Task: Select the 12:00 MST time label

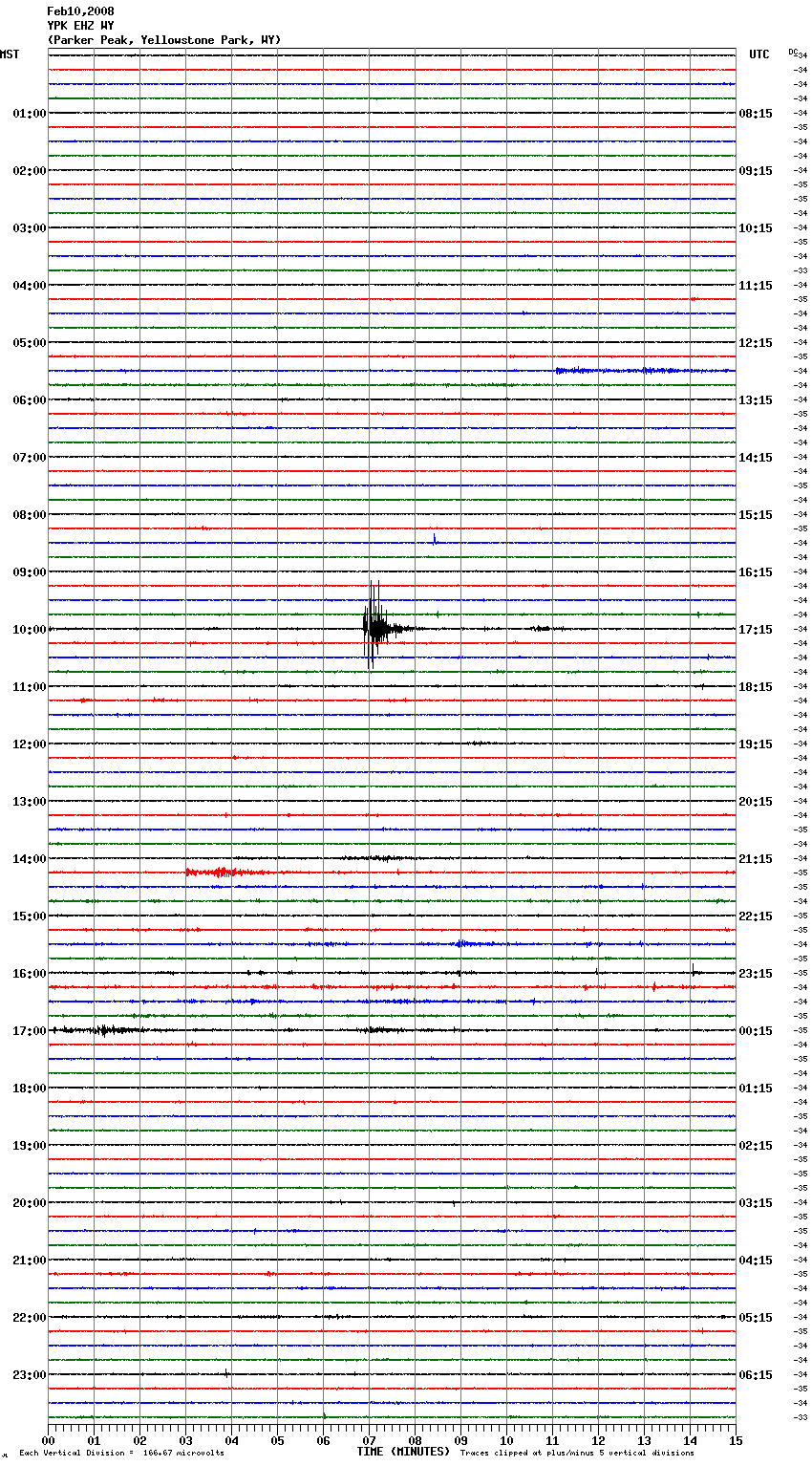Action: pyautogui.click(x=30, y=744)
